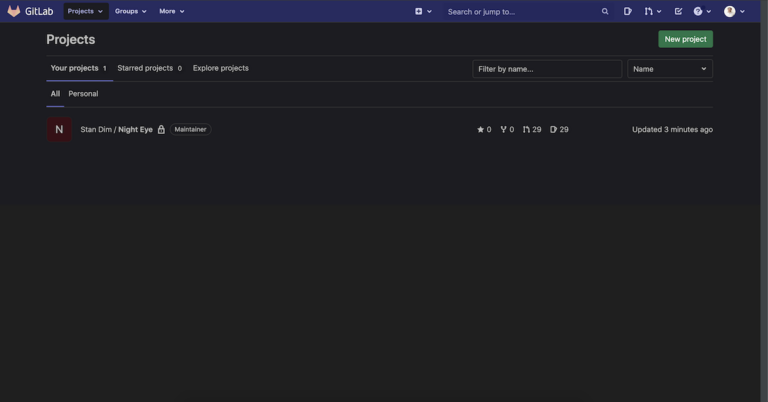Open Night Eye issues count 29
This screenshot has height=402, width=768.
tap(559, 129)
